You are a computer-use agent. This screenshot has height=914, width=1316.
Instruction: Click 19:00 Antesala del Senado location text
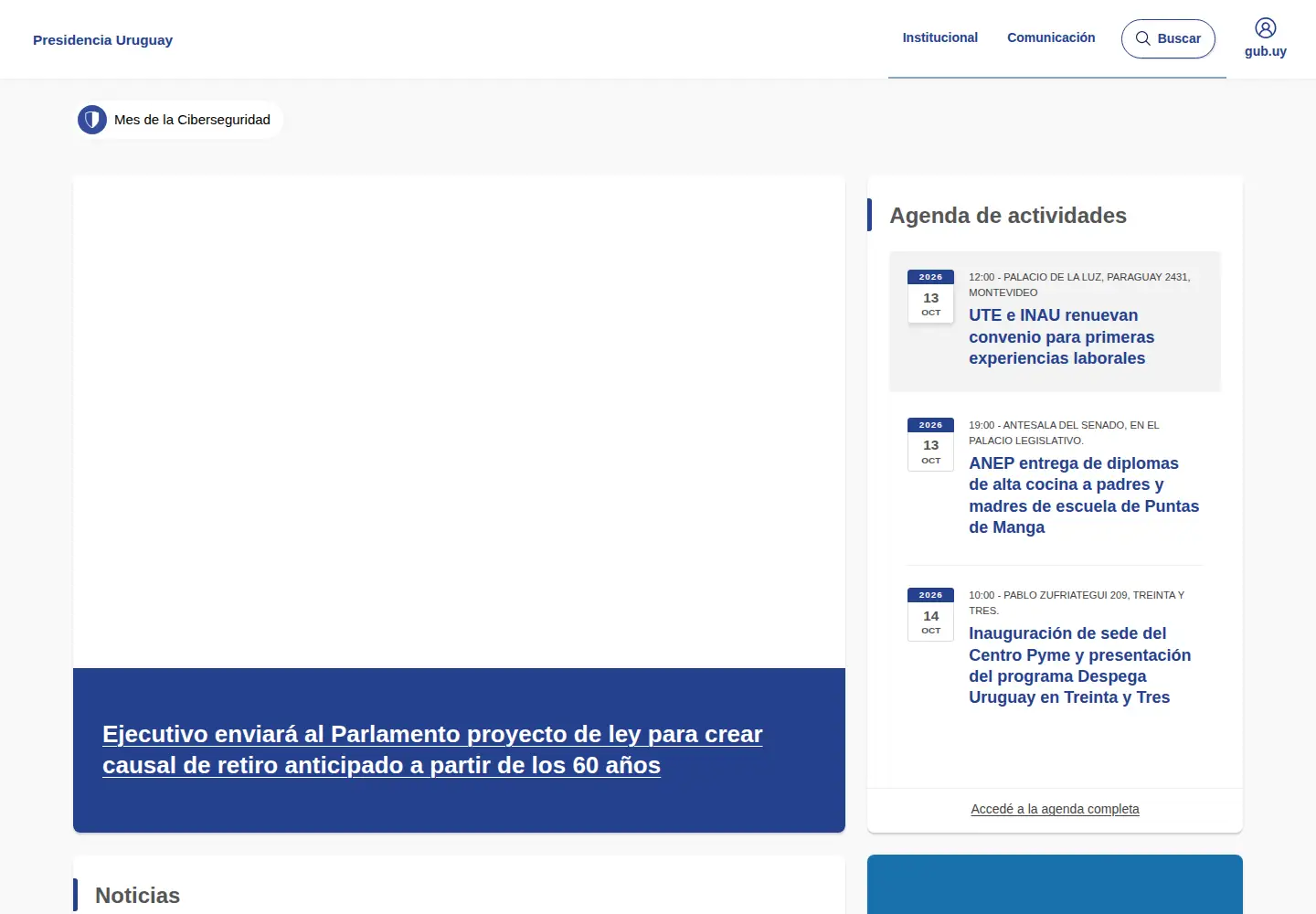tap(1064, 432)
